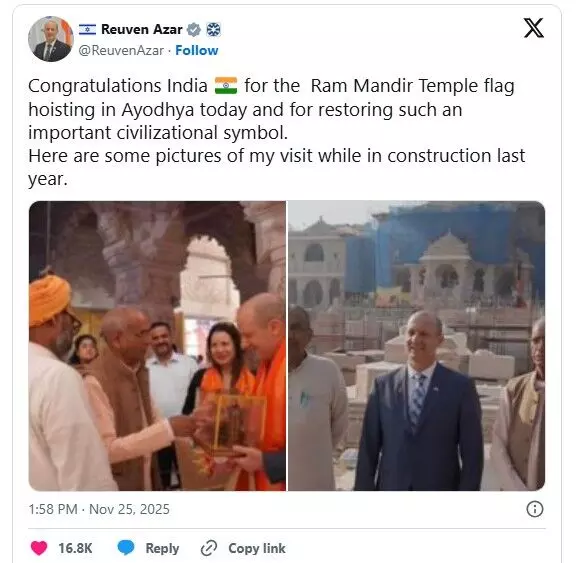The height and width of the screenshot is (563, 580).
Task: Open the 1:58 PM Nov 25, 2025 timestamp
Action: tap(99, 509)
